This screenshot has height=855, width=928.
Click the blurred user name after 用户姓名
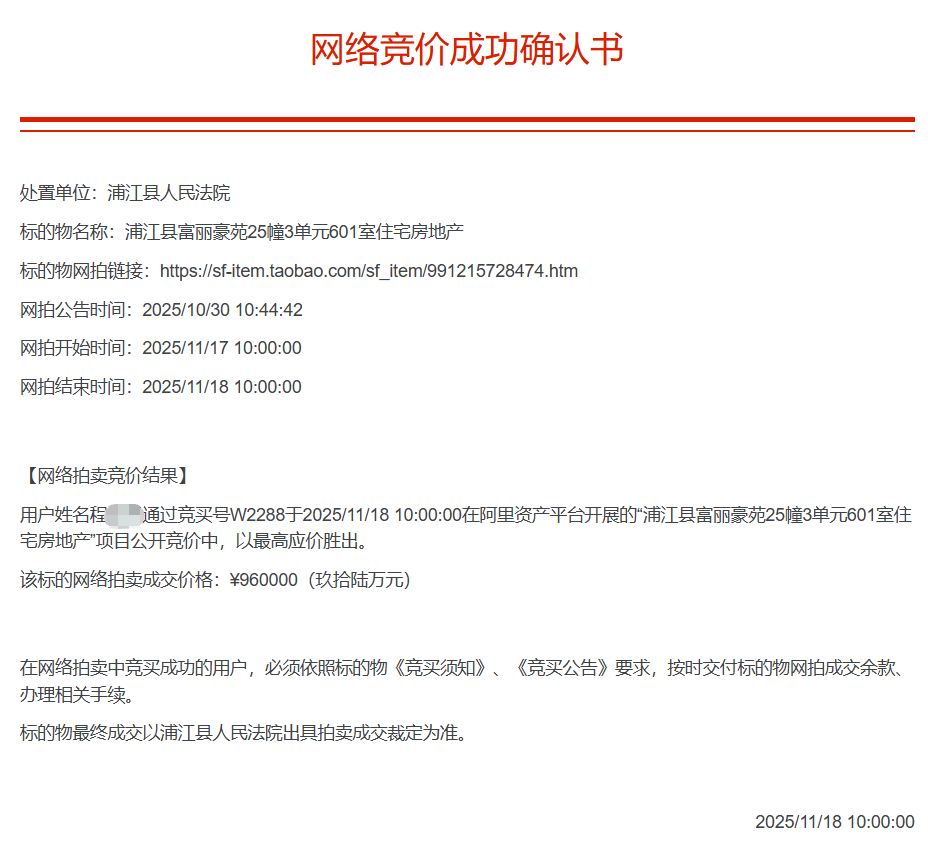tap(124, 516)
